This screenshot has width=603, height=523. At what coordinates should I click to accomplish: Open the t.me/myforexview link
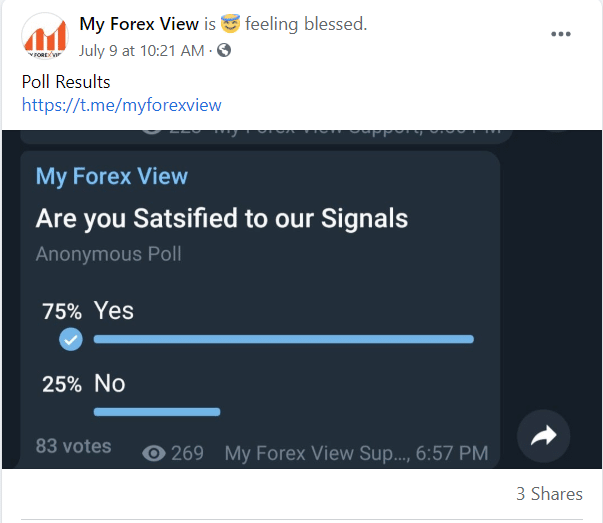(122, 105)
